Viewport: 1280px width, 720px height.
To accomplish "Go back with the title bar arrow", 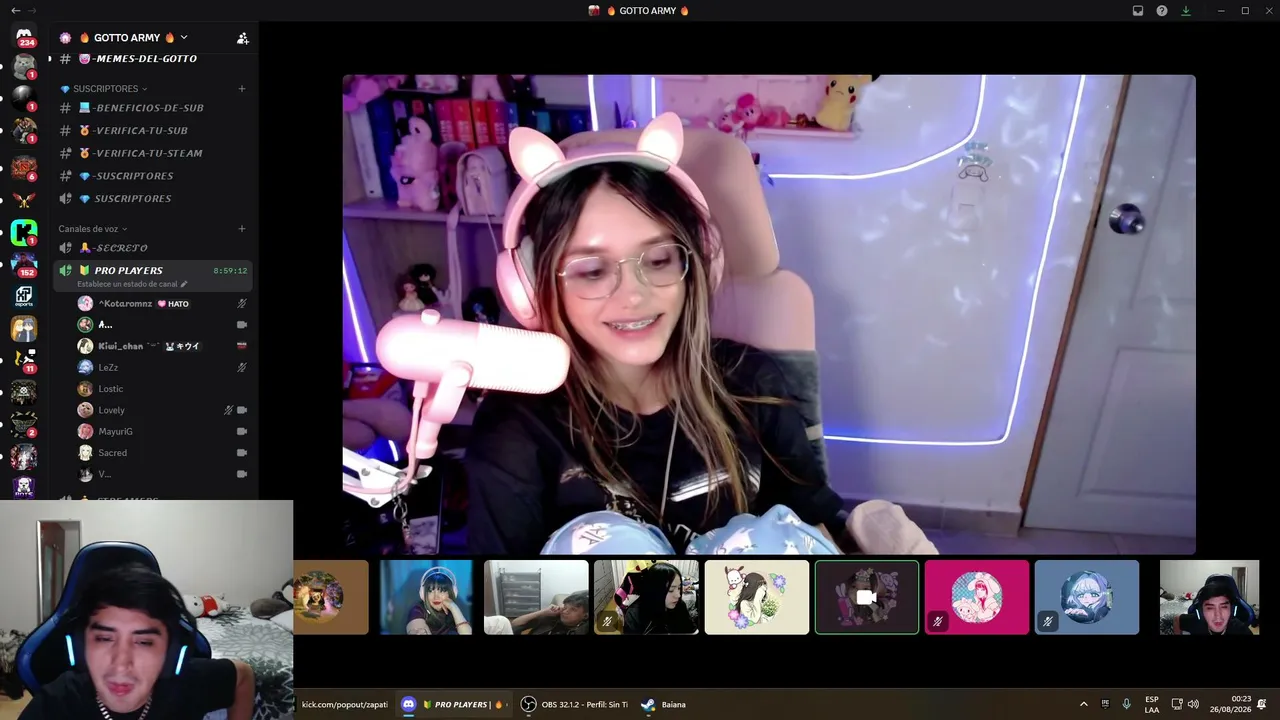I will pos(15,11).
